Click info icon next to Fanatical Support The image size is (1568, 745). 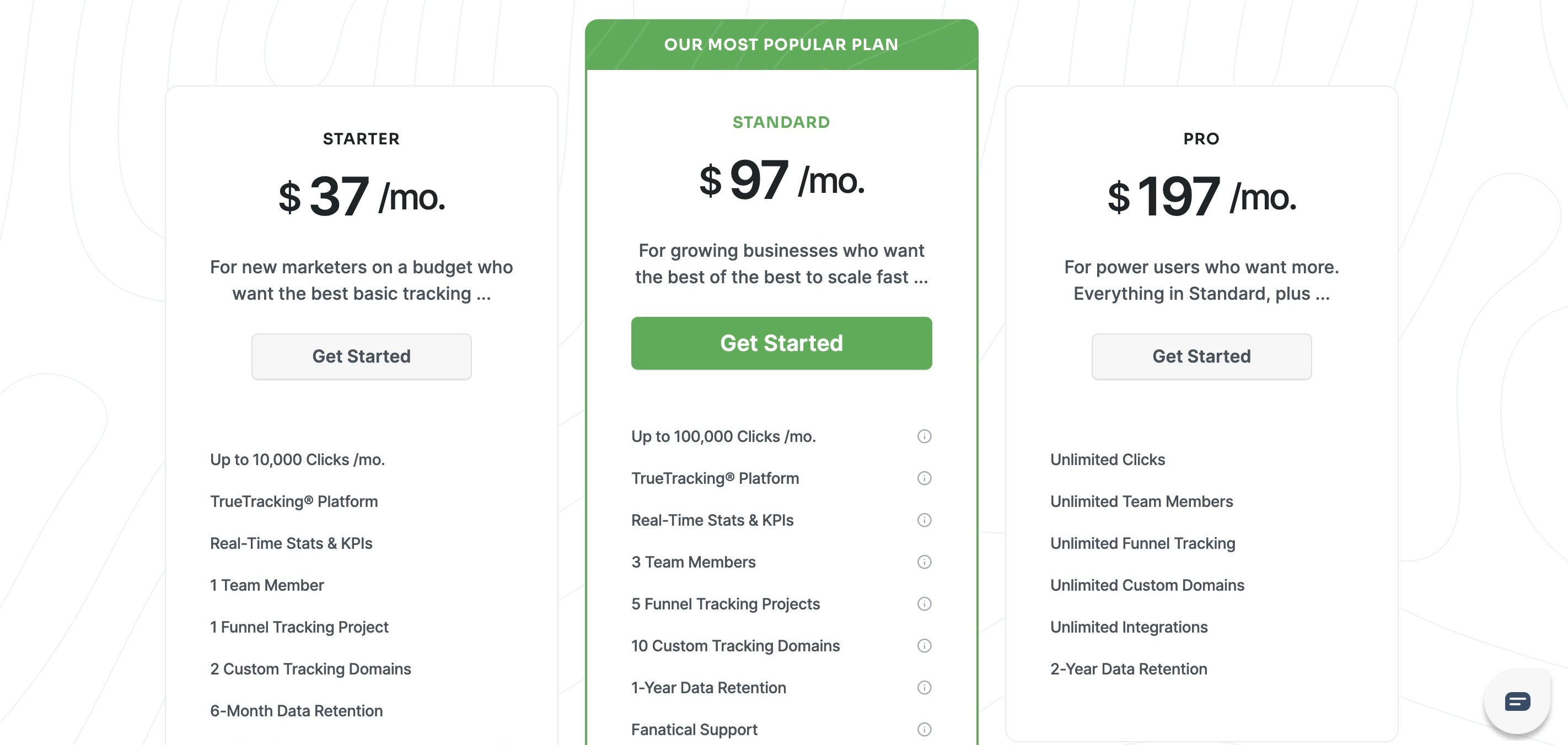924,729
